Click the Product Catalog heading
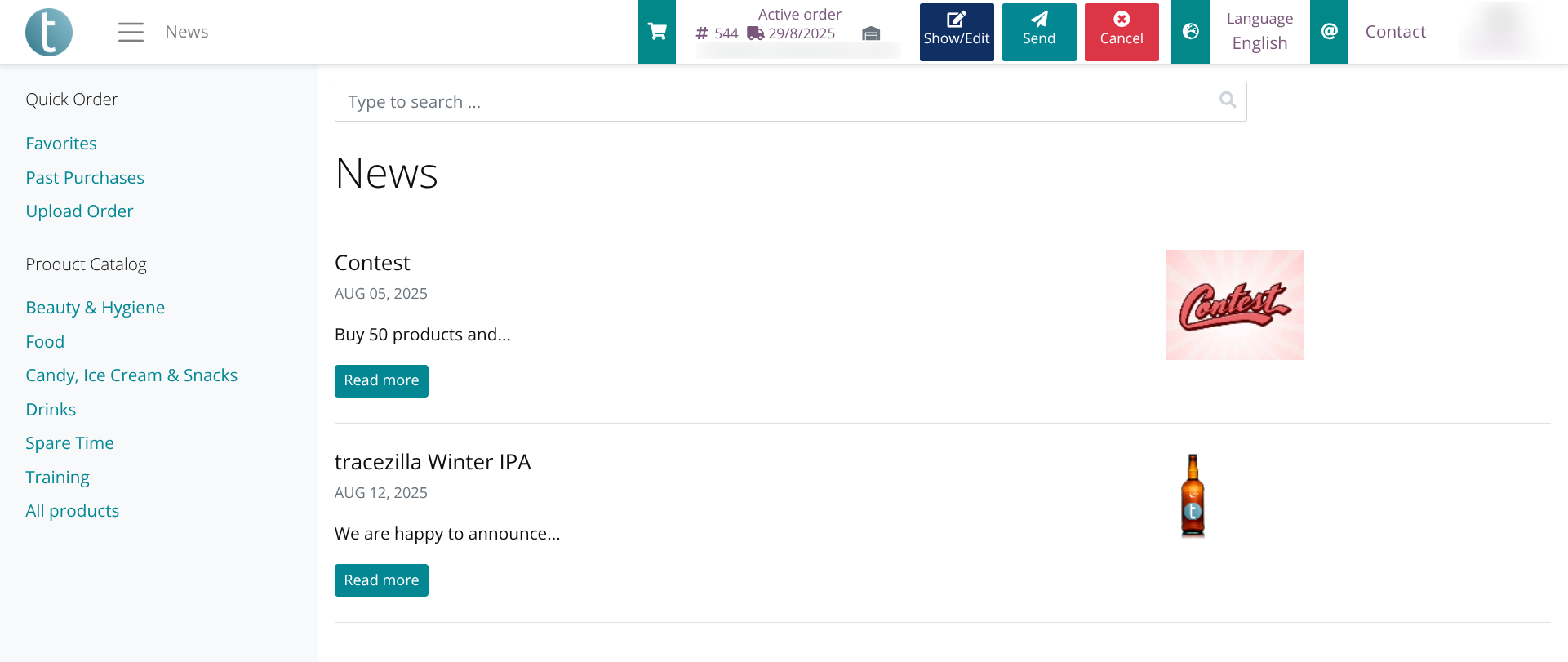1568x662 pixels. (x=86, y=264)
